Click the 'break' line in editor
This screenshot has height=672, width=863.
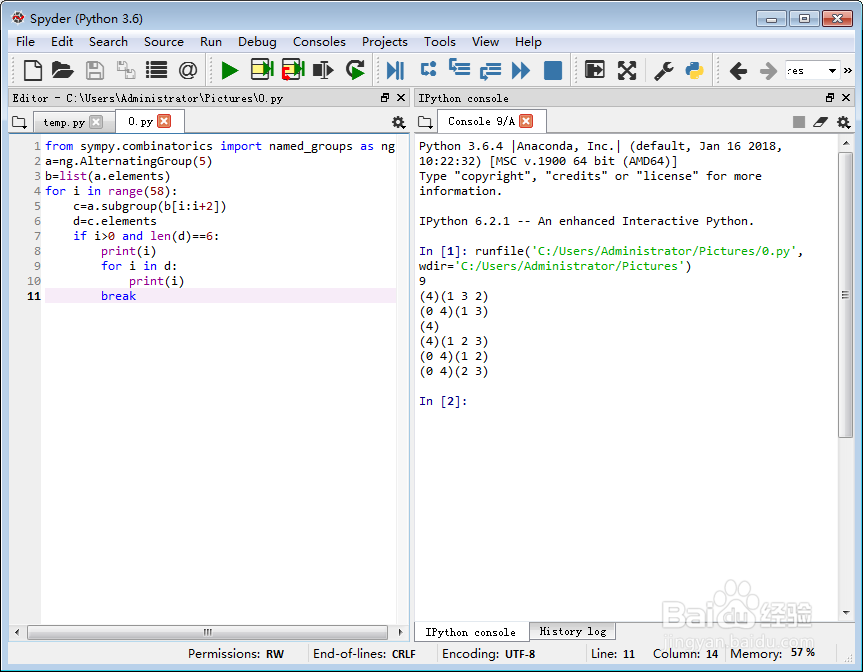pos(220,296)
